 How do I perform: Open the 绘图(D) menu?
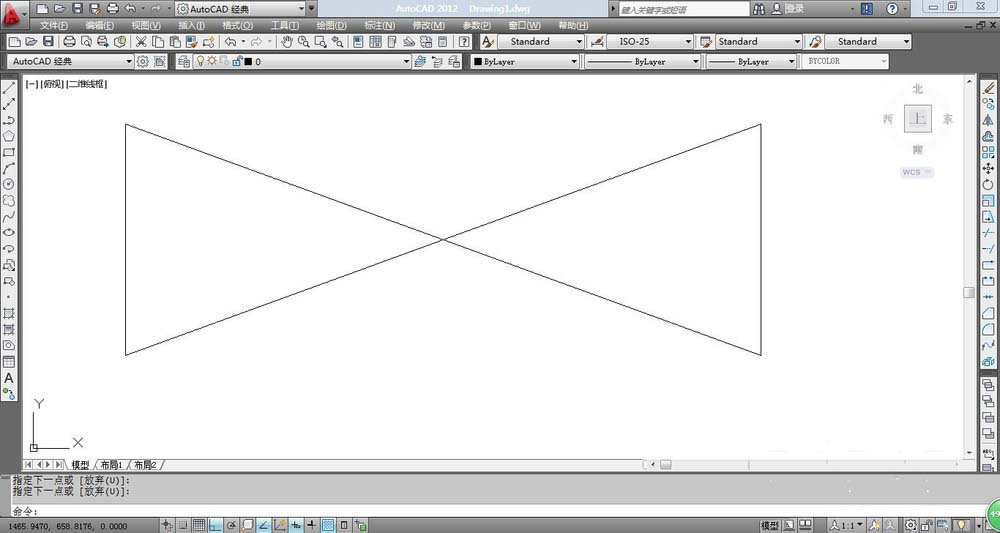331,25
